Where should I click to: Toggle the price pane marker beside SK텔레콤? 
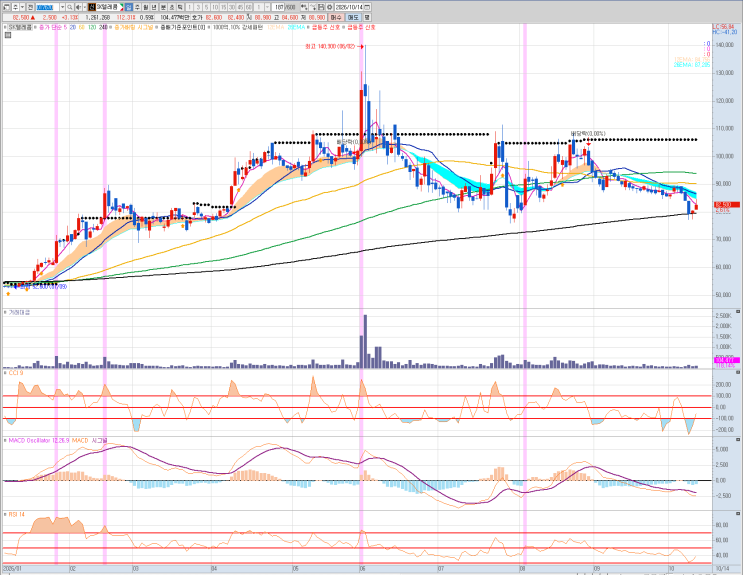5,27
